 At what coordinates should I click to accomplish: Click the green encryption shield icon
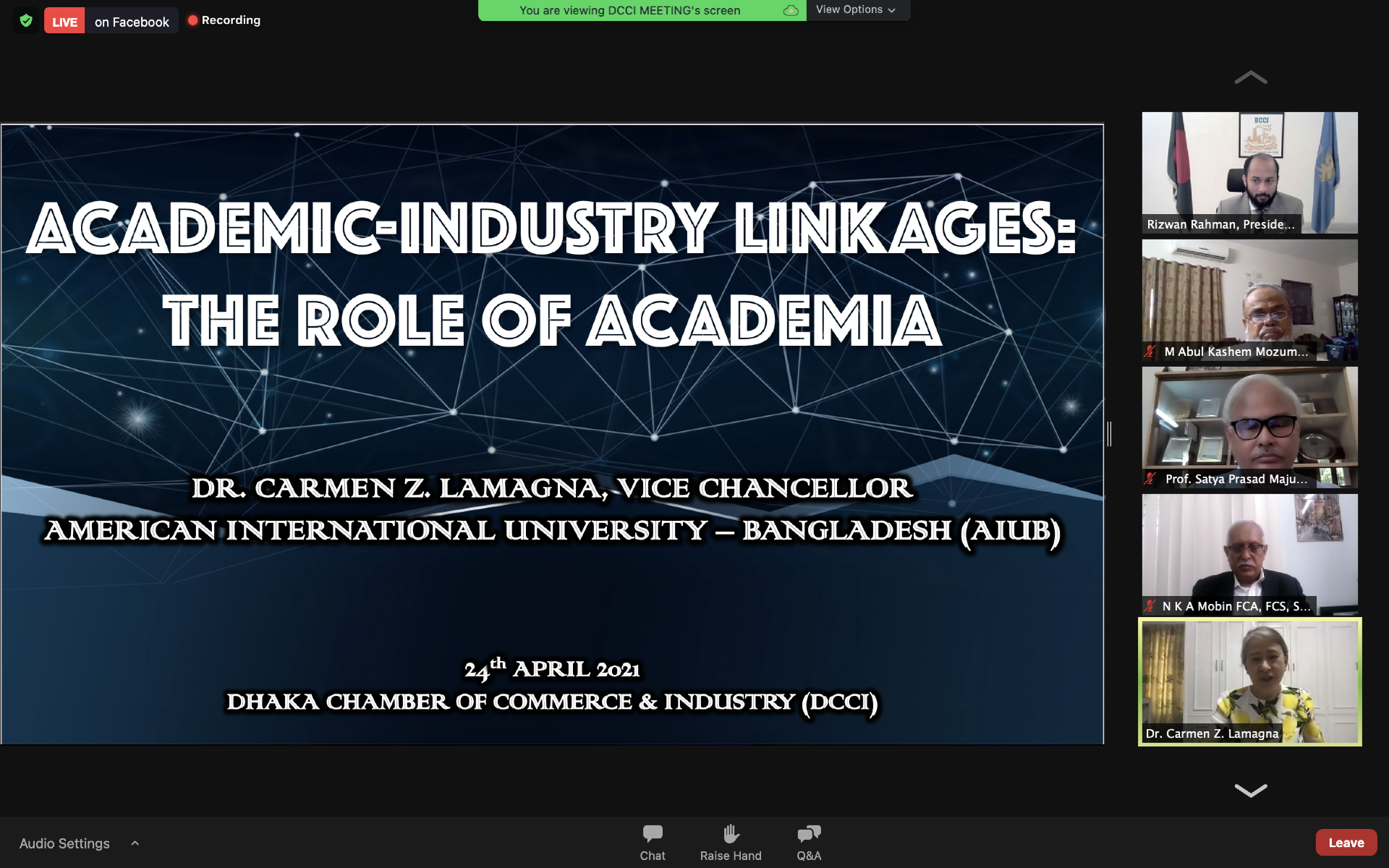click(26, 20)
